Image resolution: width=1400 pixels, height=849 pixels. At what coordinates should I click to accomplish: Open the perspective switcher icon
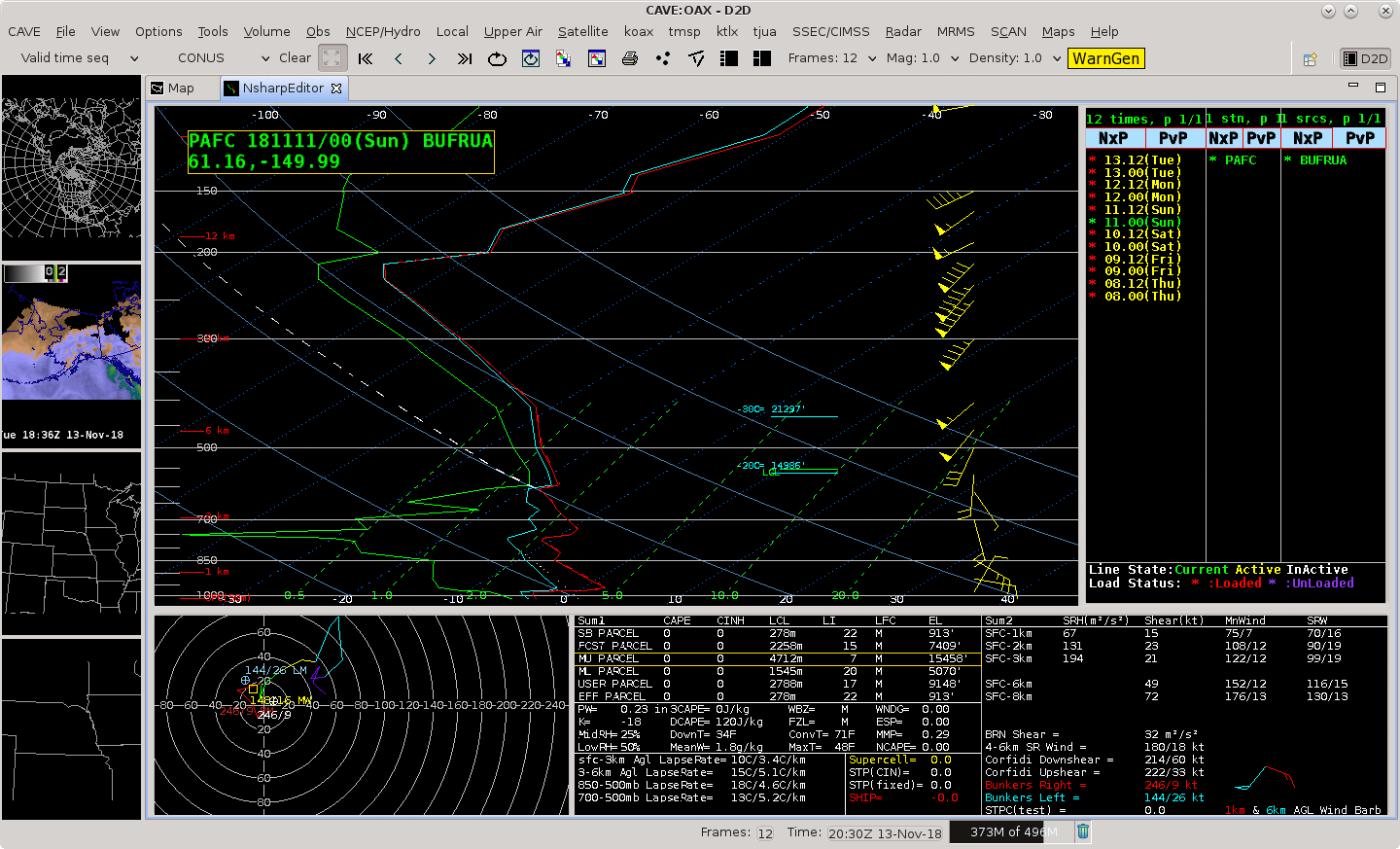click(x=1311, y=59)
